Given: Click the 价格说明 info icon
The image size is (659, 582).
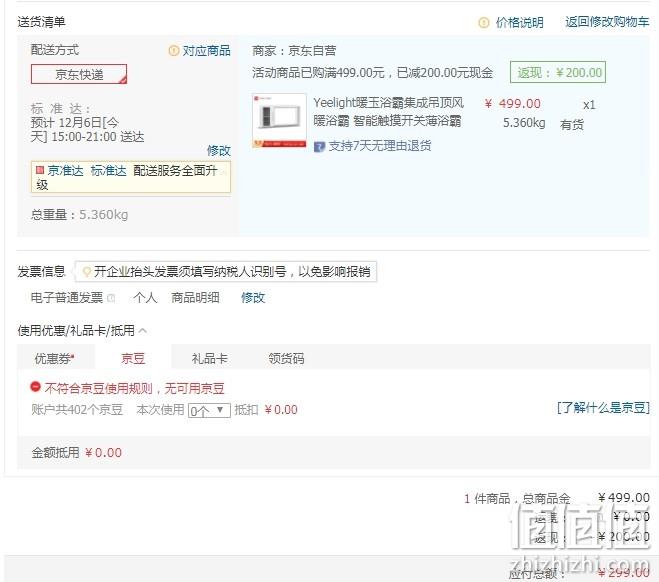Looking at the screenshot, I should (x=484, y=22).
